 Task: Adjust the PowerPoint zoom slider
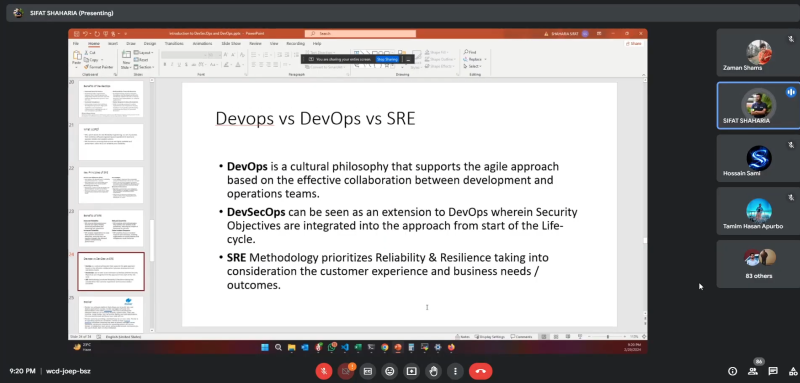click(607, 337)
